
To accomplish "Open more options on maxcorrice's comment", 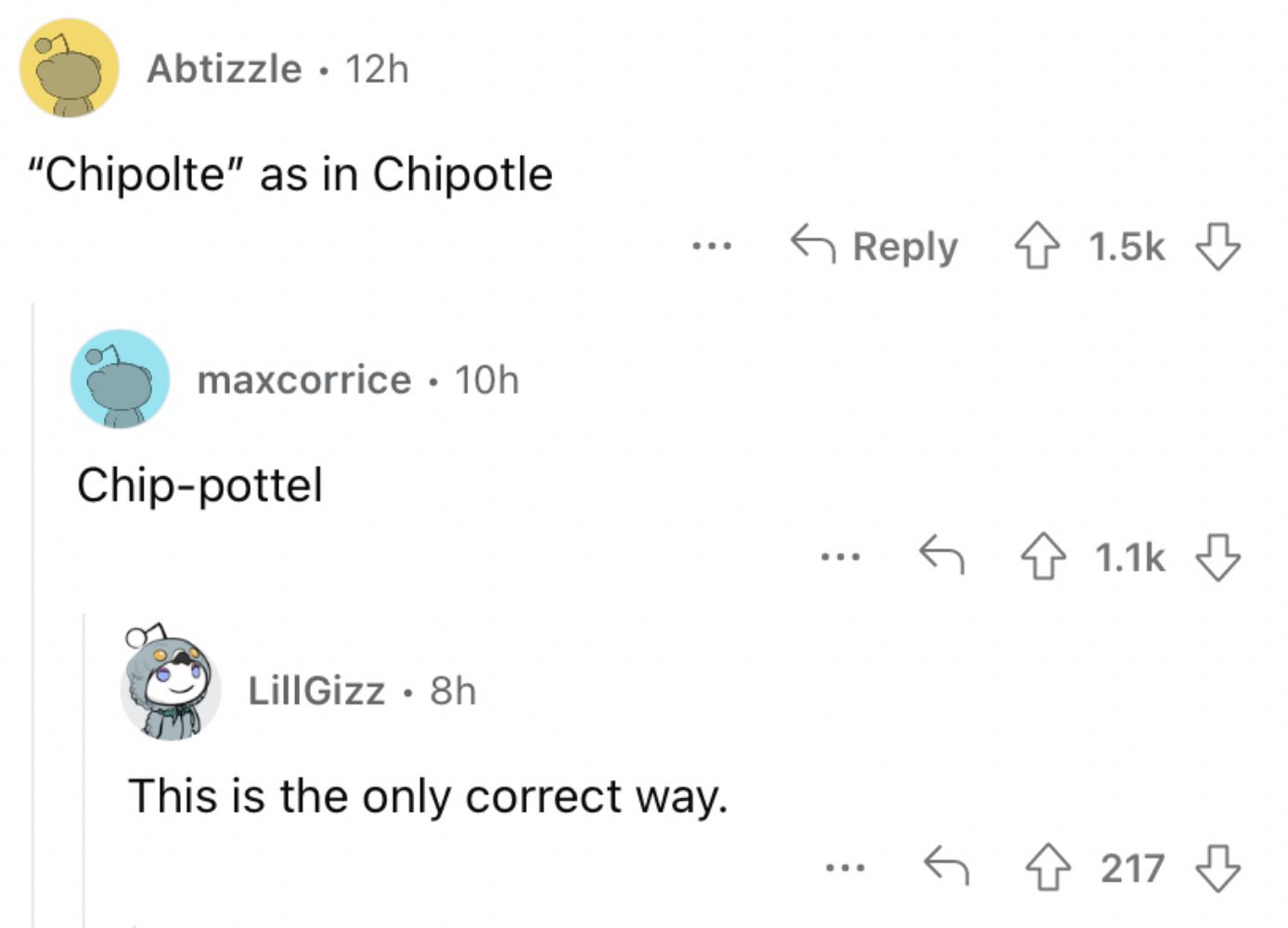I will click(x=841, y=558).
